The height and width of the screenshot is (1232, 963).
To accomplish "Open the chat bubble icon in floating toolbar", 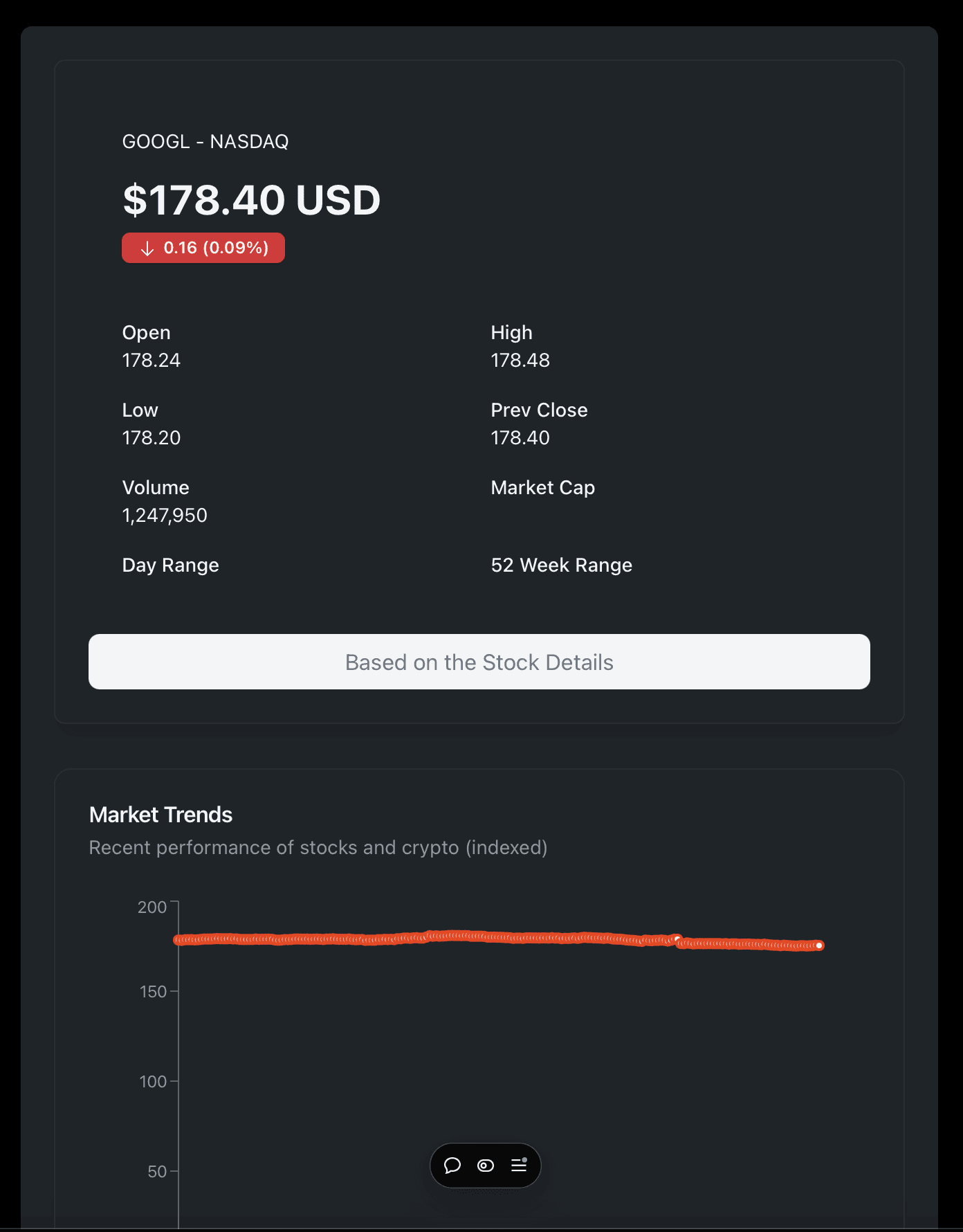I will 453,1166.
